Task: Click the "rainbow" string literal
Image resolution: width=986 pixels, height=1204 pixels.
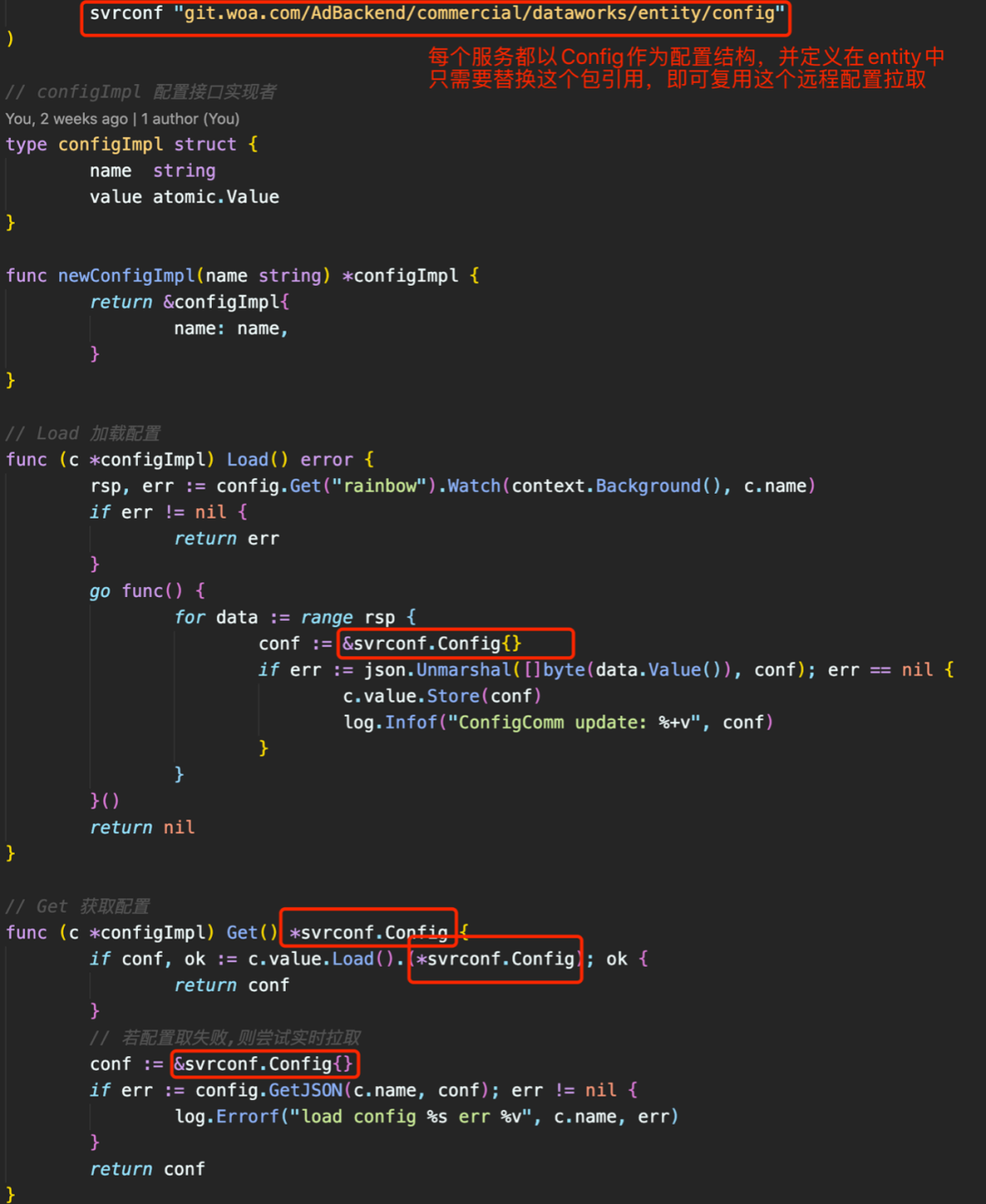Action: tap(379, 487)
